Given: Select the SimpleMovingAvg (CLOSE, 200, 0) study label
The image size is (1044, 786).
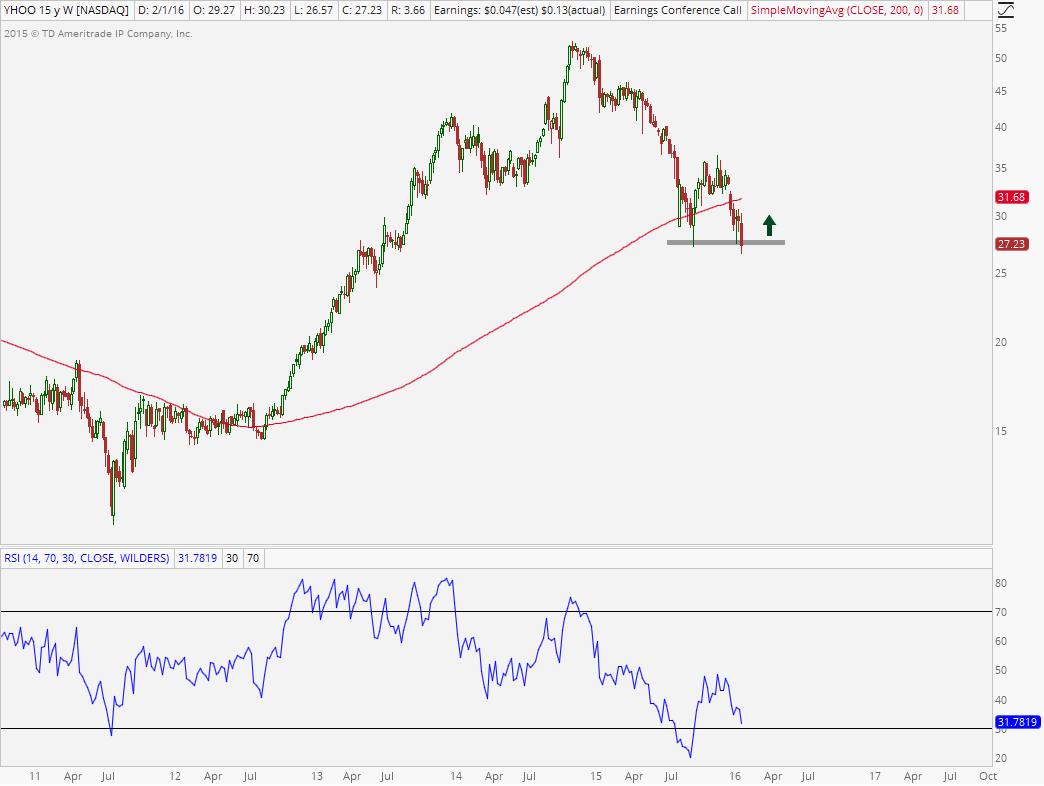Looking at the screenshot, I should click(x=837, y=11).
